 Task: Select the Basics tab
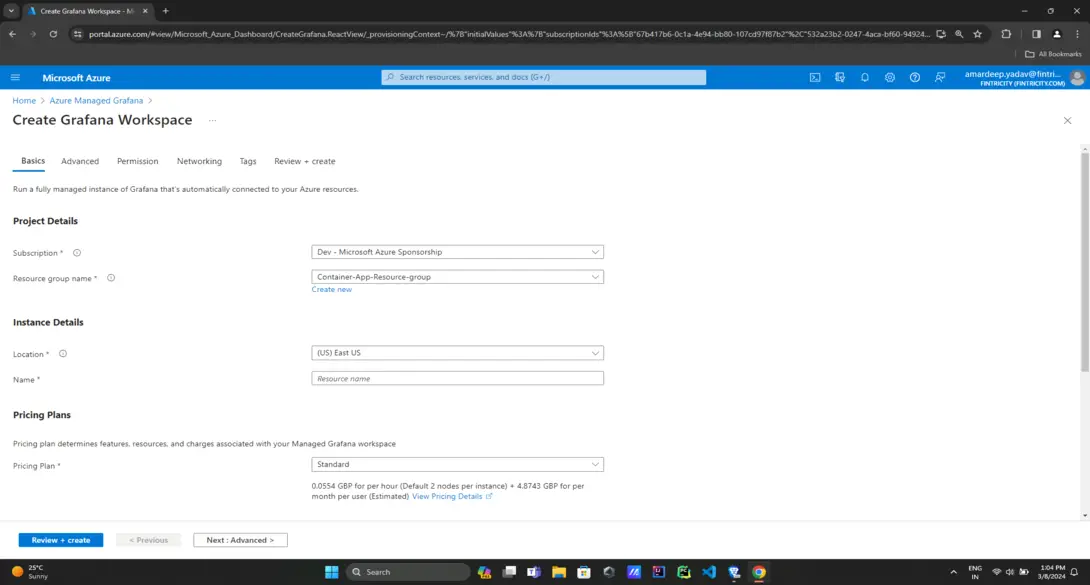coord(33,160)
